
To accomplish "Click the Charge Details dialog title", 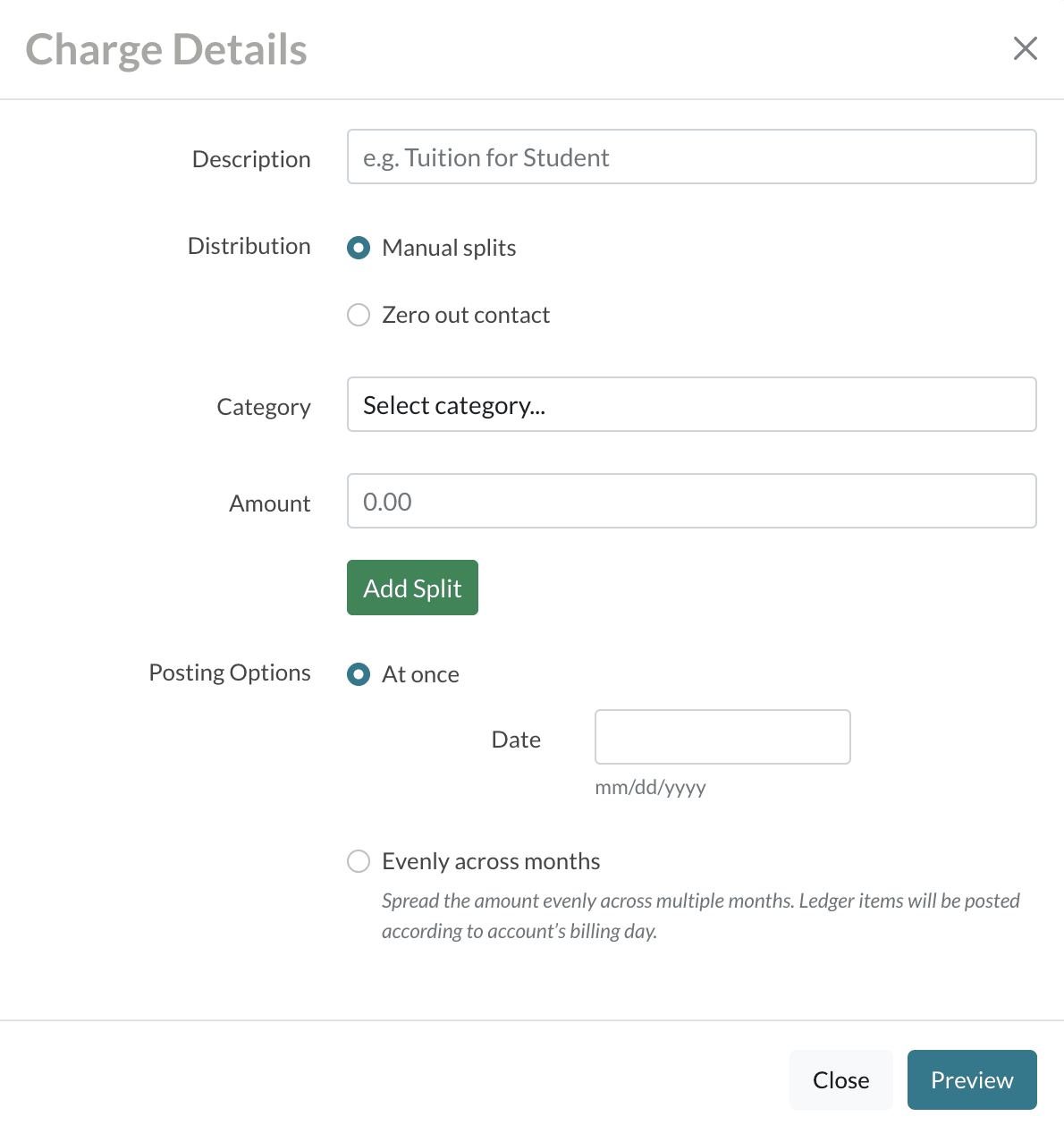I will click(x=166, y=49).
